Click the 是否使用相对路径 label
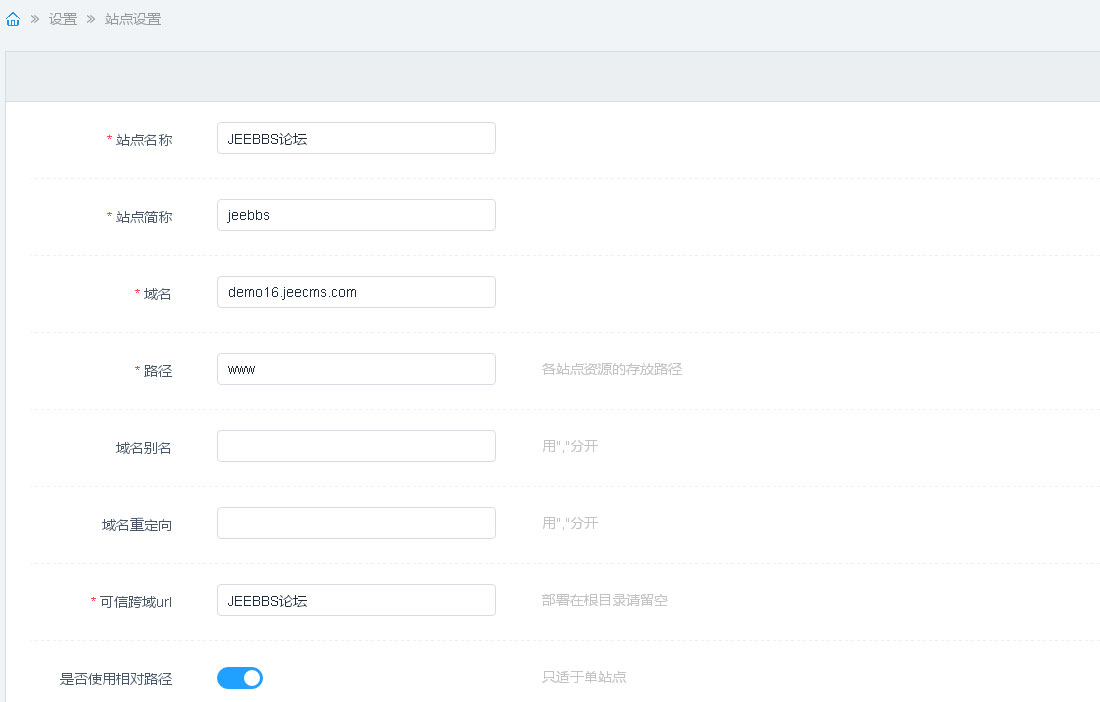This screenshot has height=702, width=1100. coord(116,679)
